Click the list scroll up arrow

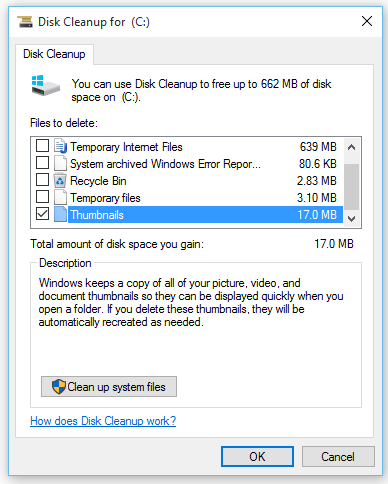click(351, 147)
